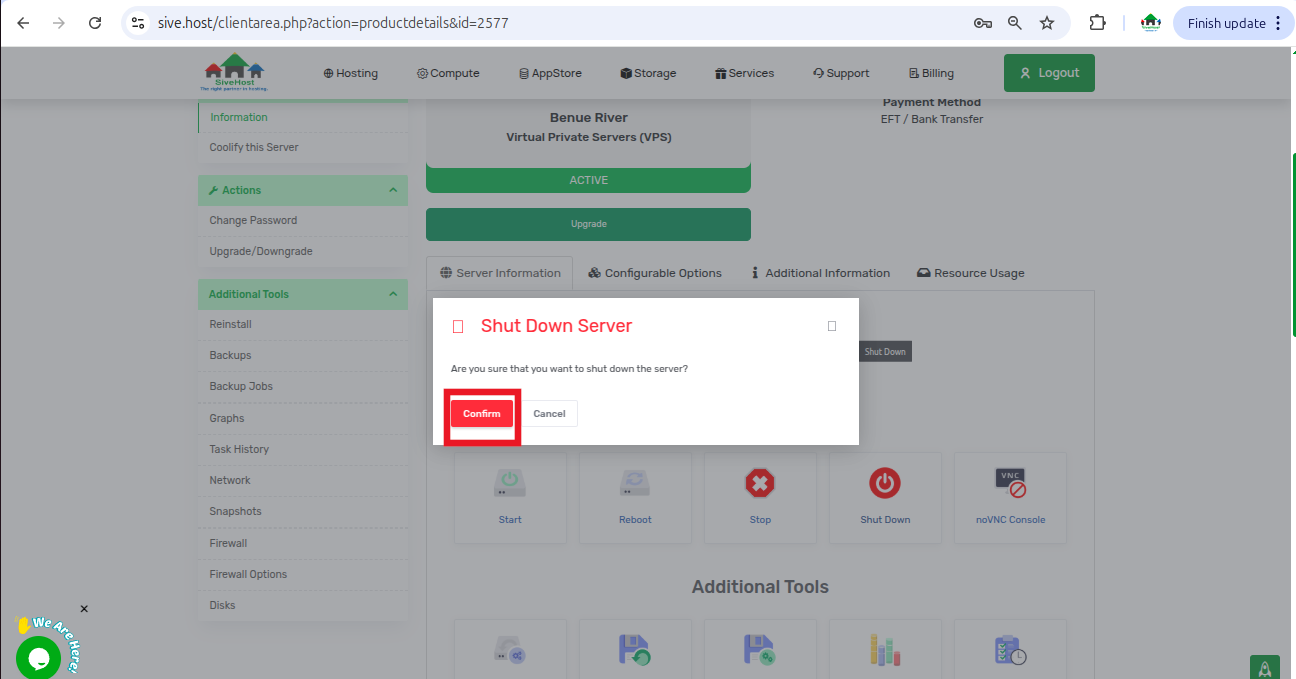This screenshot has width=1296, height=679.
Task: Click the Task History clipboard icon
Action: (x=1010, y=651)
